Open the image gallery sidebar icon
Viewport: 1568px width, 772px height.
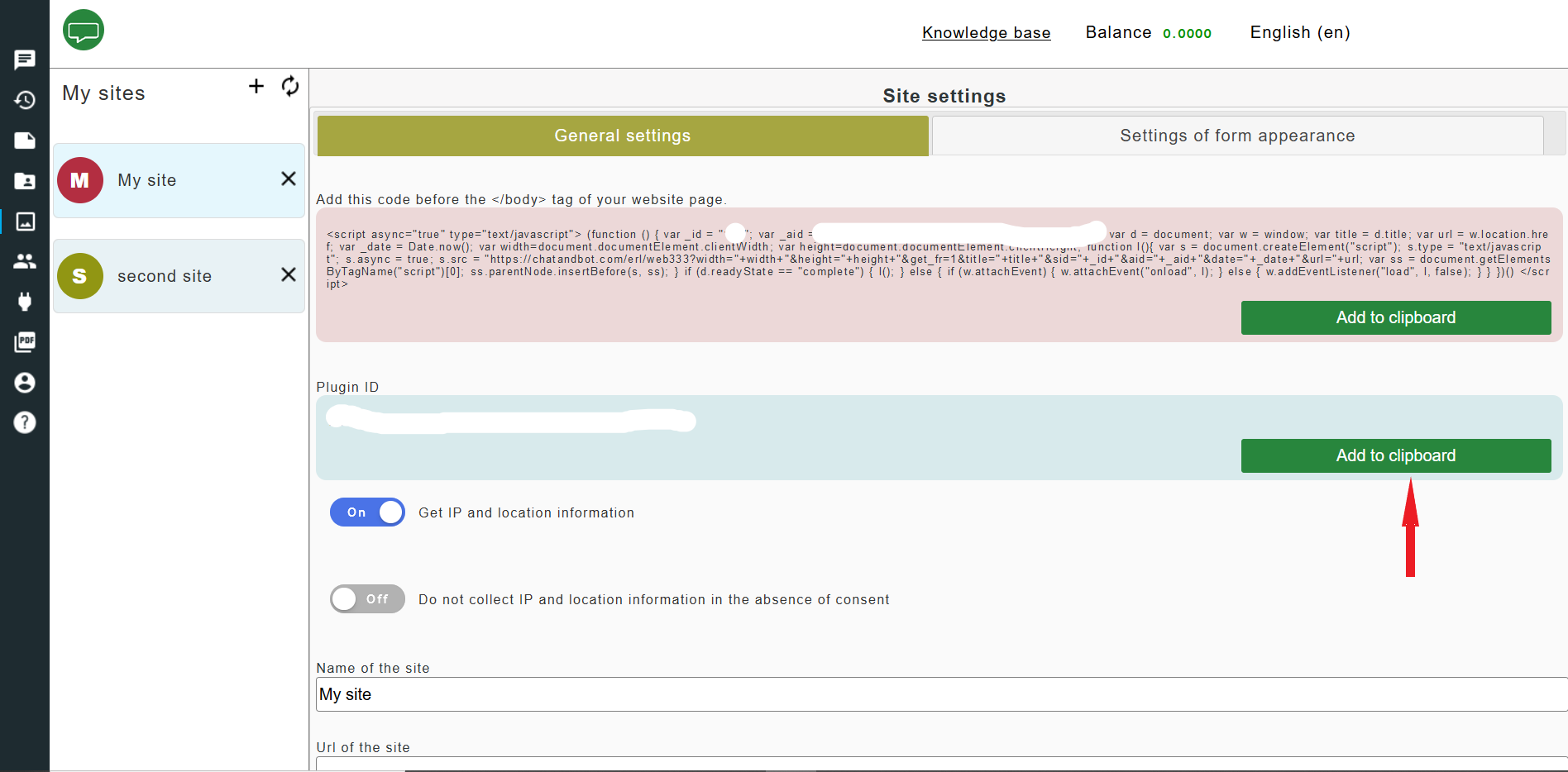tap(25, 222)
